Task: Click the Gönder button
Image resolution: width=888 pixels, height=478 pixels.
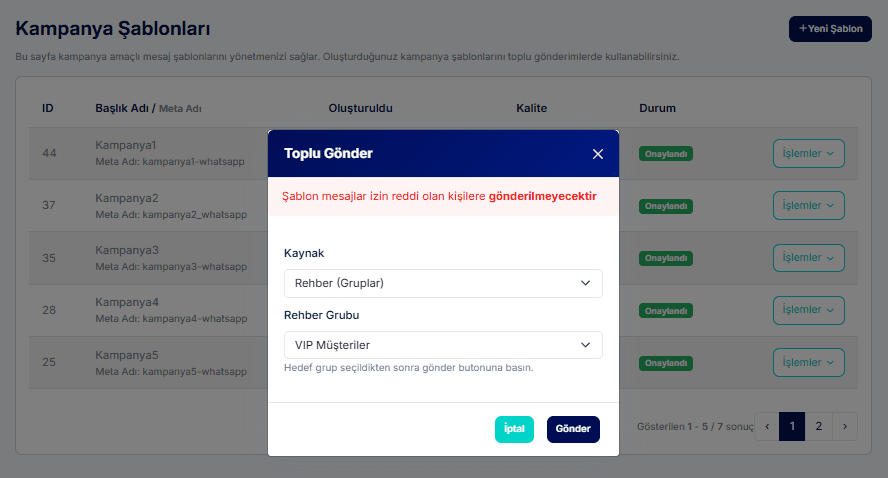Action: point(573,429)
